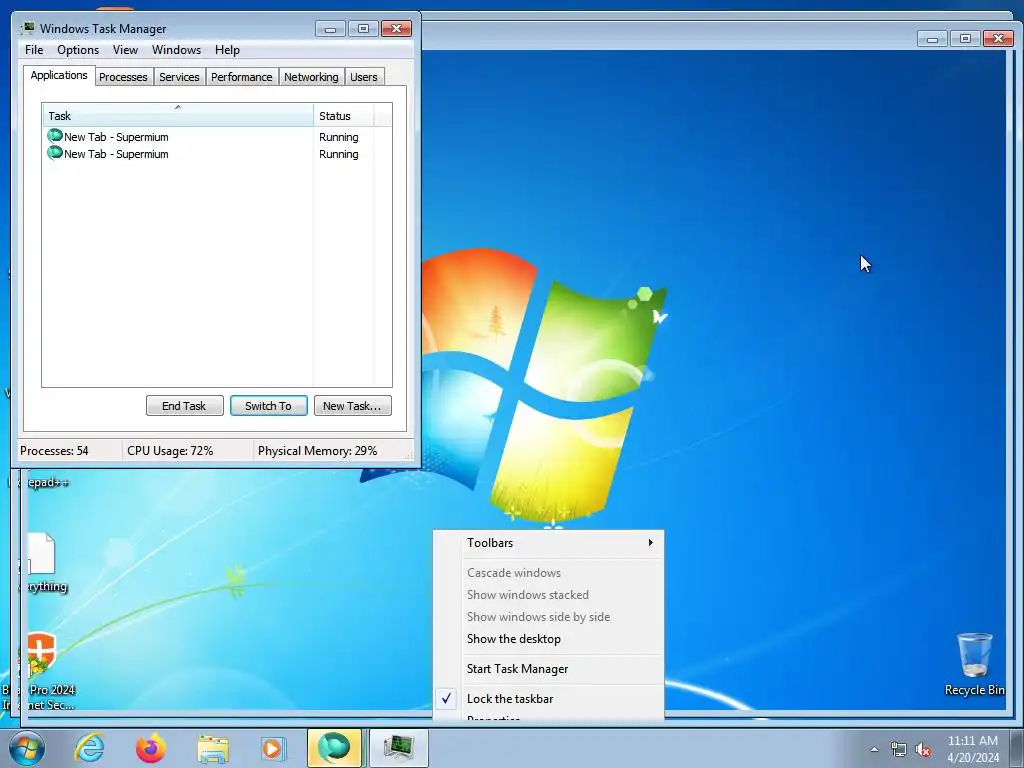This screenshot has width=1024, height=768.
Task: Open network status tray icon
Action: coord(899,749)
